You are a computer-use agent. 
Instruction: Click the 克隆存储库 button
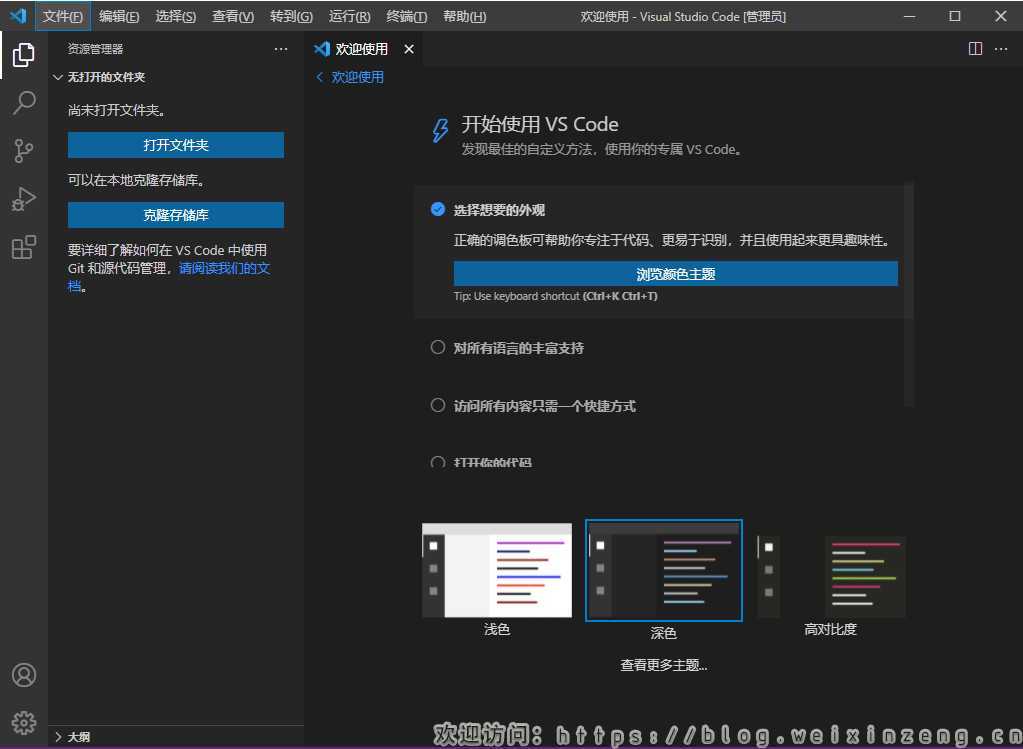tap(176, 215)
